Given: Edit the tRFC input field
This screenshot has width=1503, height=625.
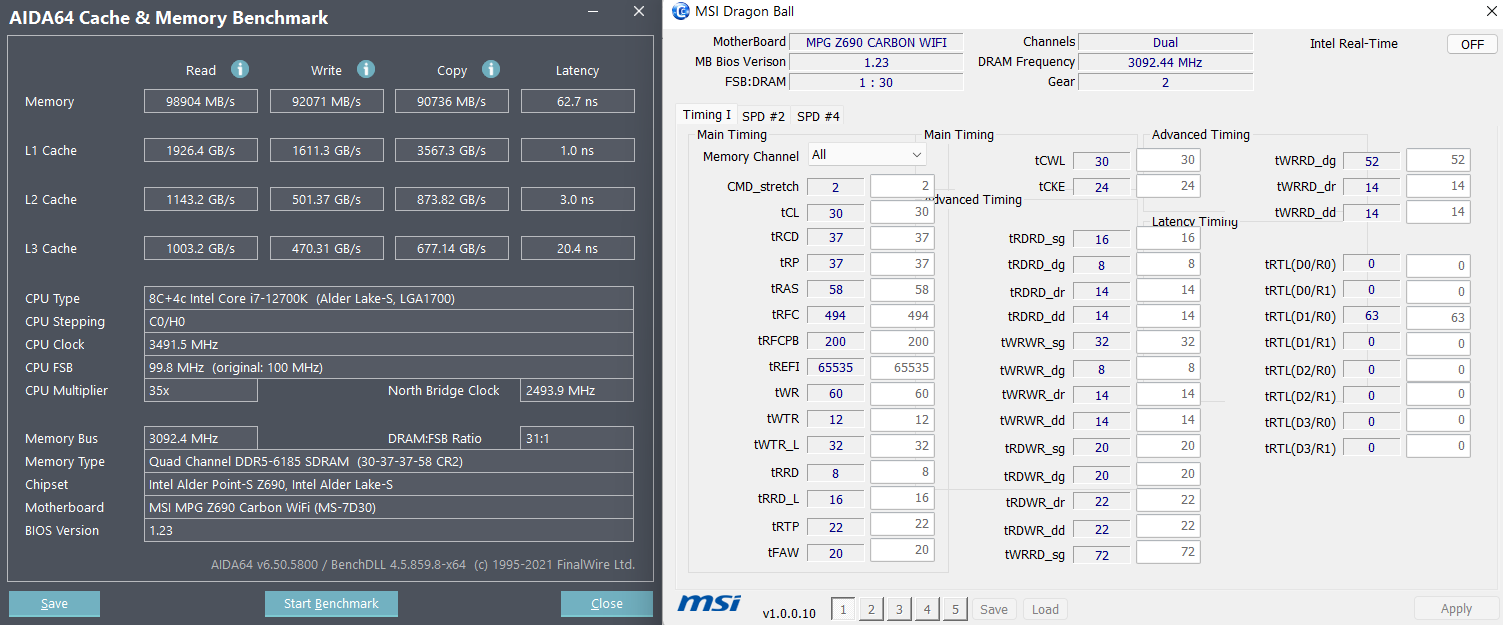Looking at the screenshot, I should pos(902,315).
